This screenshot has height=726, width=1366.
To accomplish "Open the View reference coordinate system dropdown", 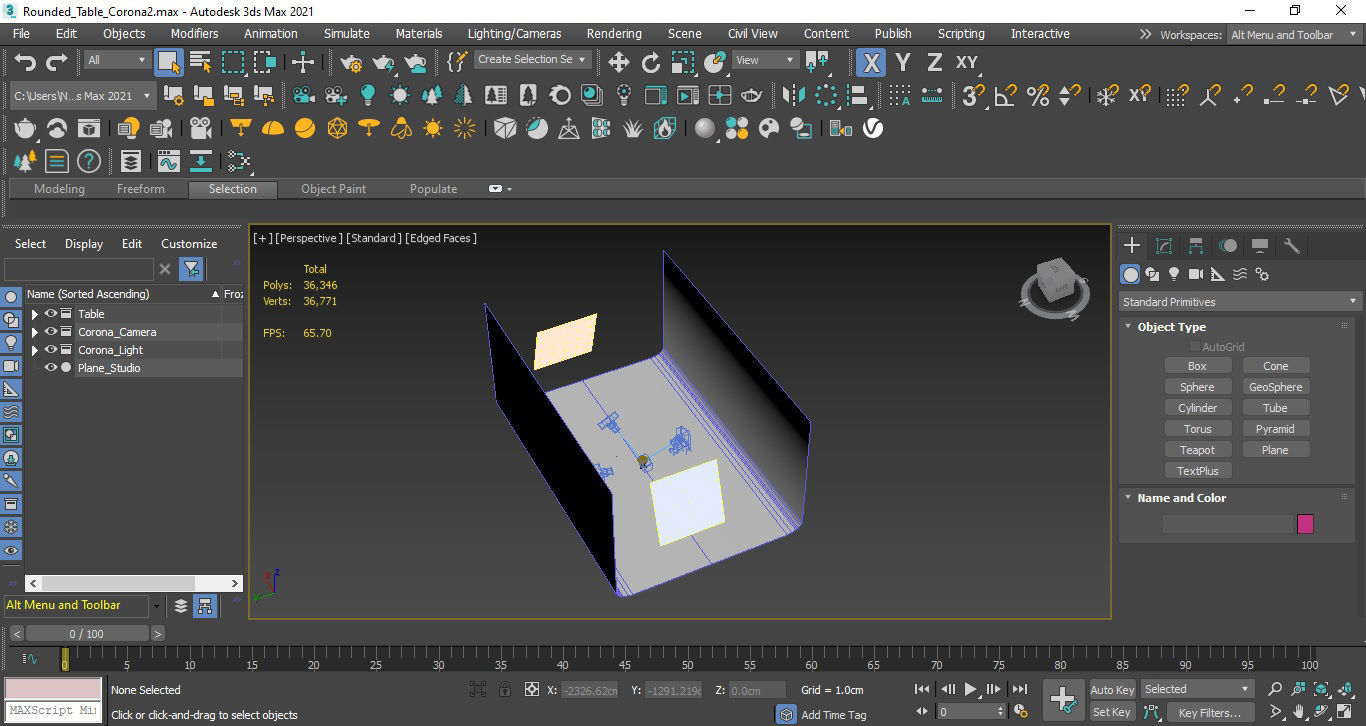I will click(765, 60).
